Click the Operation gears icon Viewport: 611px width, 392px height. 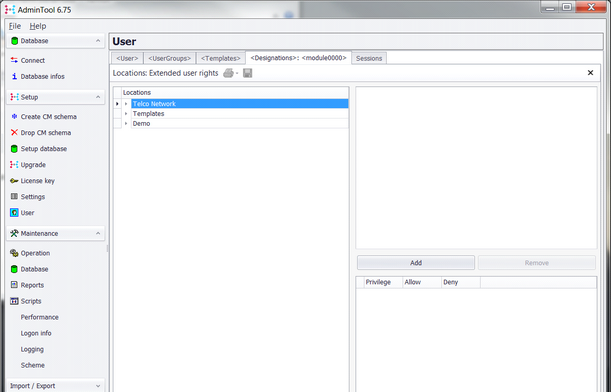pyautogui.click(x=14, y=253)
